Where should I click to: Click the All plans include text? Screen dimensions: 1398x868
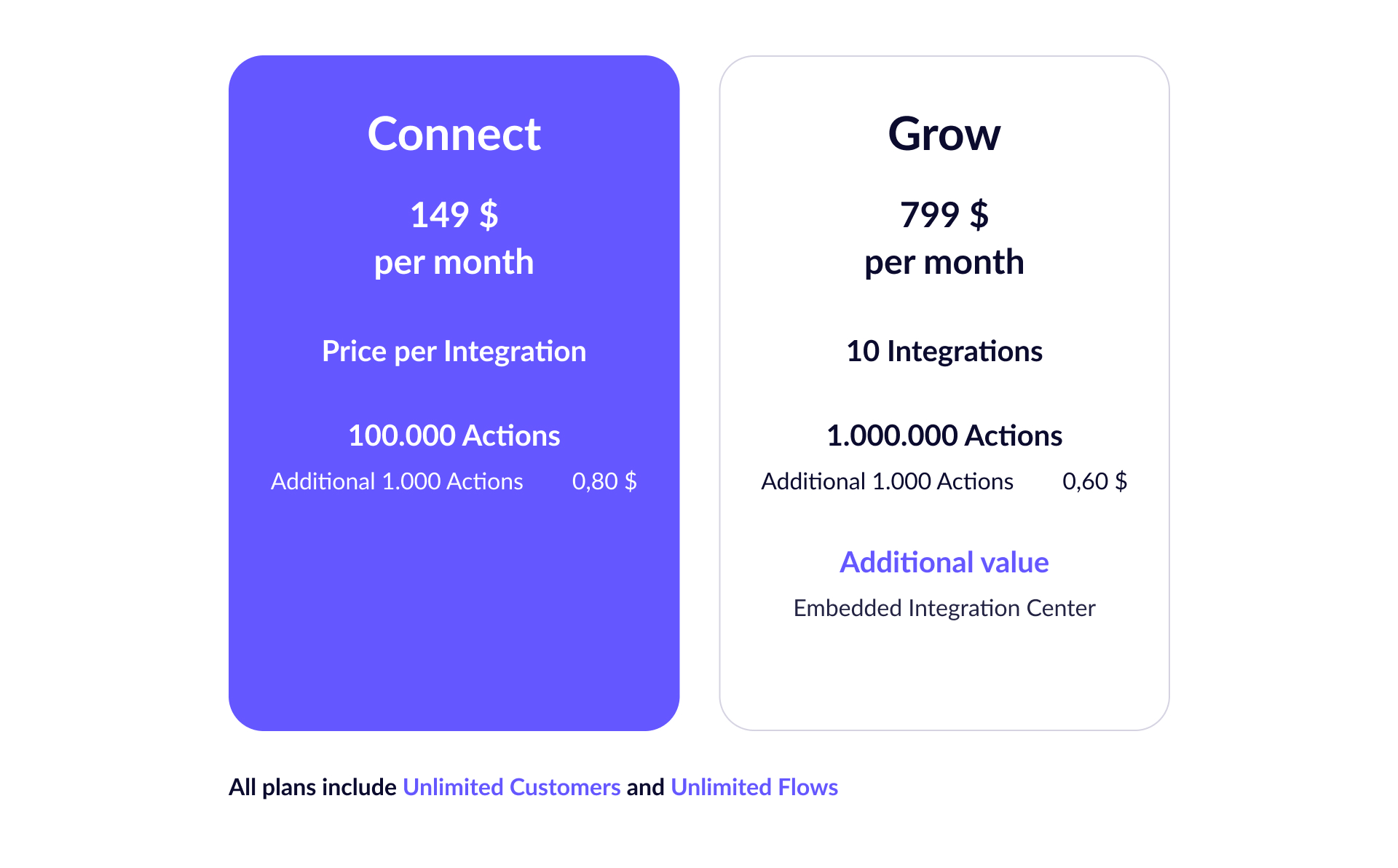(x=312, y=787)
